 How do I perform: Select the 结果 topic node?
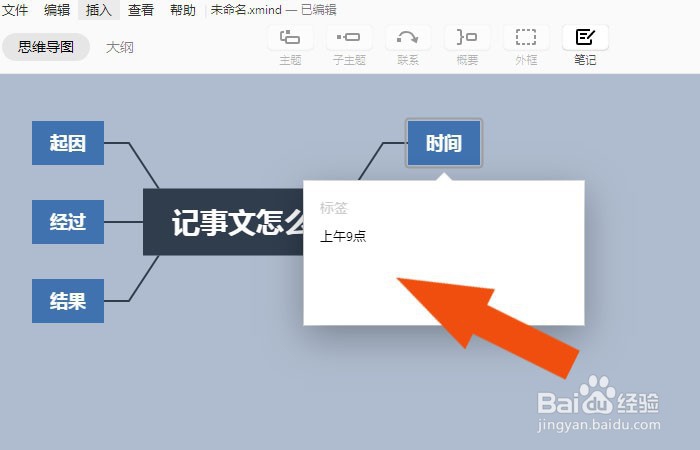68,301
